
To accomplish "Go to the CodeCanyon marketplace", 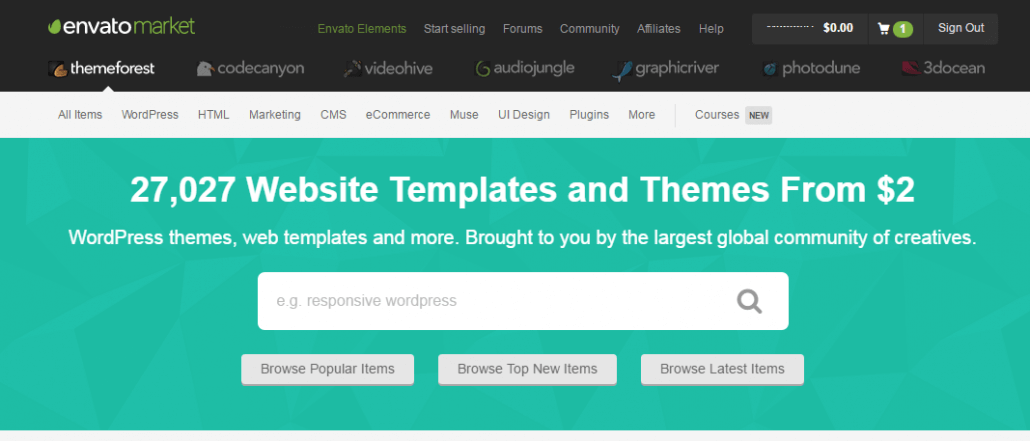I will click(x=250, y=69).
